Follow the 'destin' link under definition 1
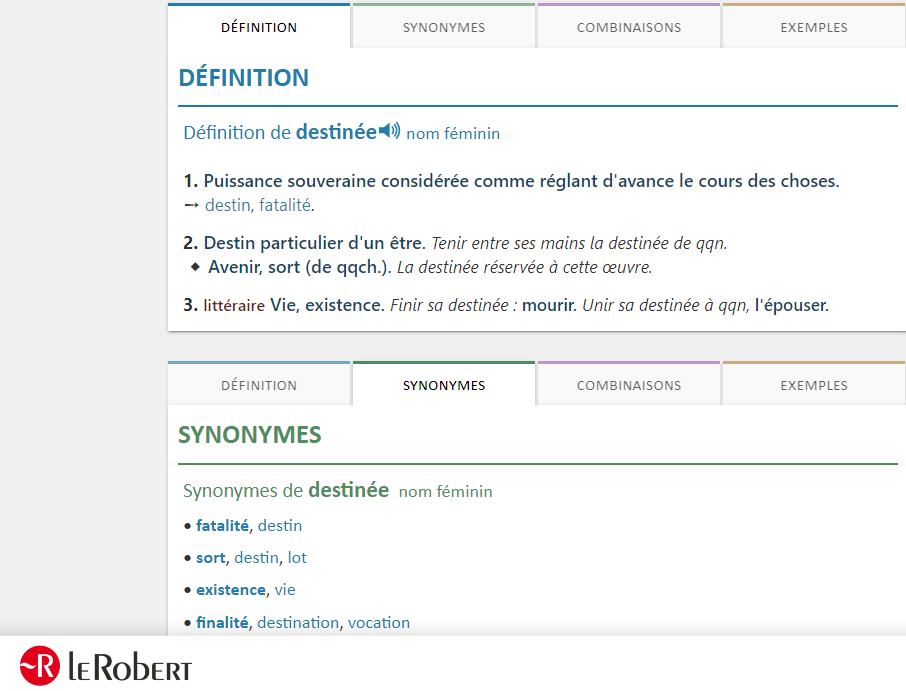The height and width of the screenshot is (691, 906). pyautogui.click(x=227, y=205)
